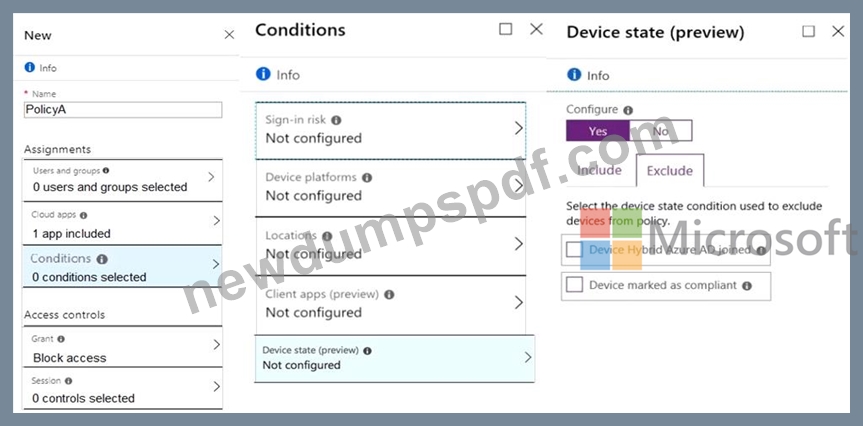Click the info icon beside Device platforms

367,178
